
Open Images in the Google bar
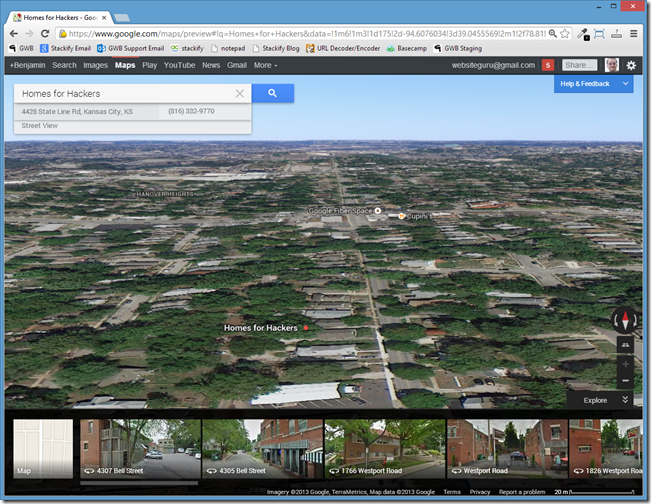tap(95, 65)
